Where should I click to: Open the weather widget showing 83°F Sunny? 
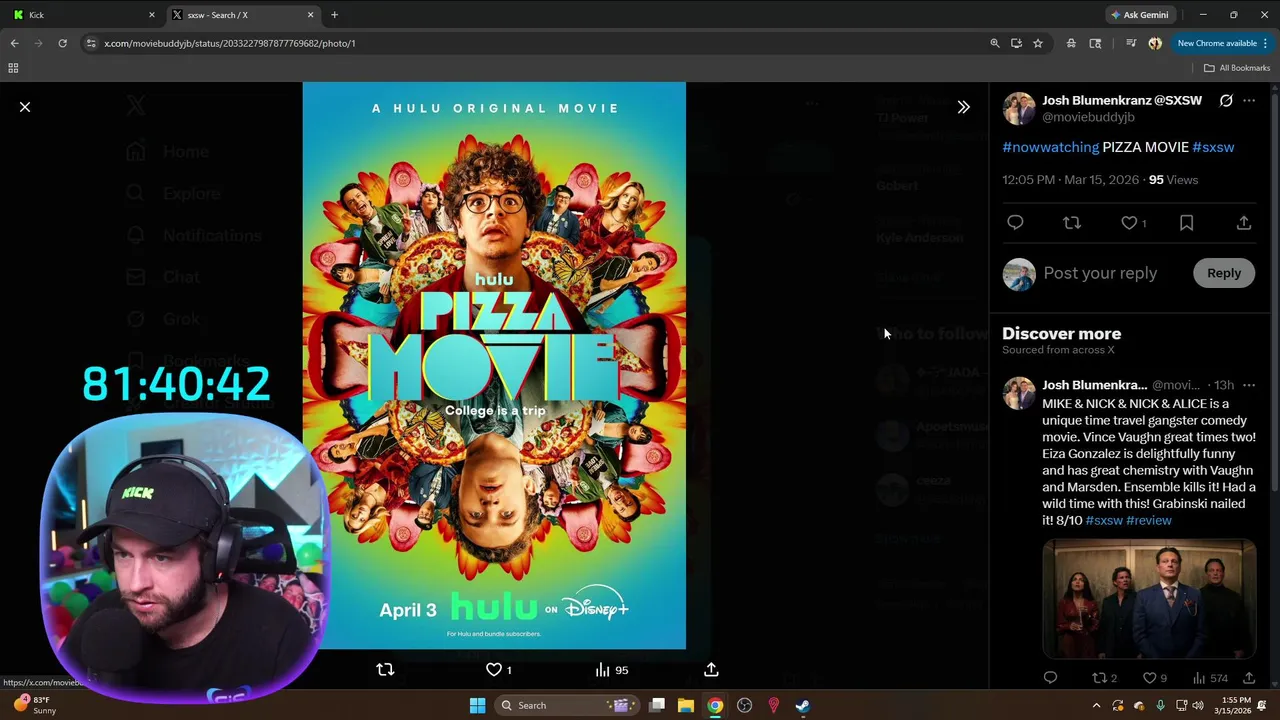(35, 705)
